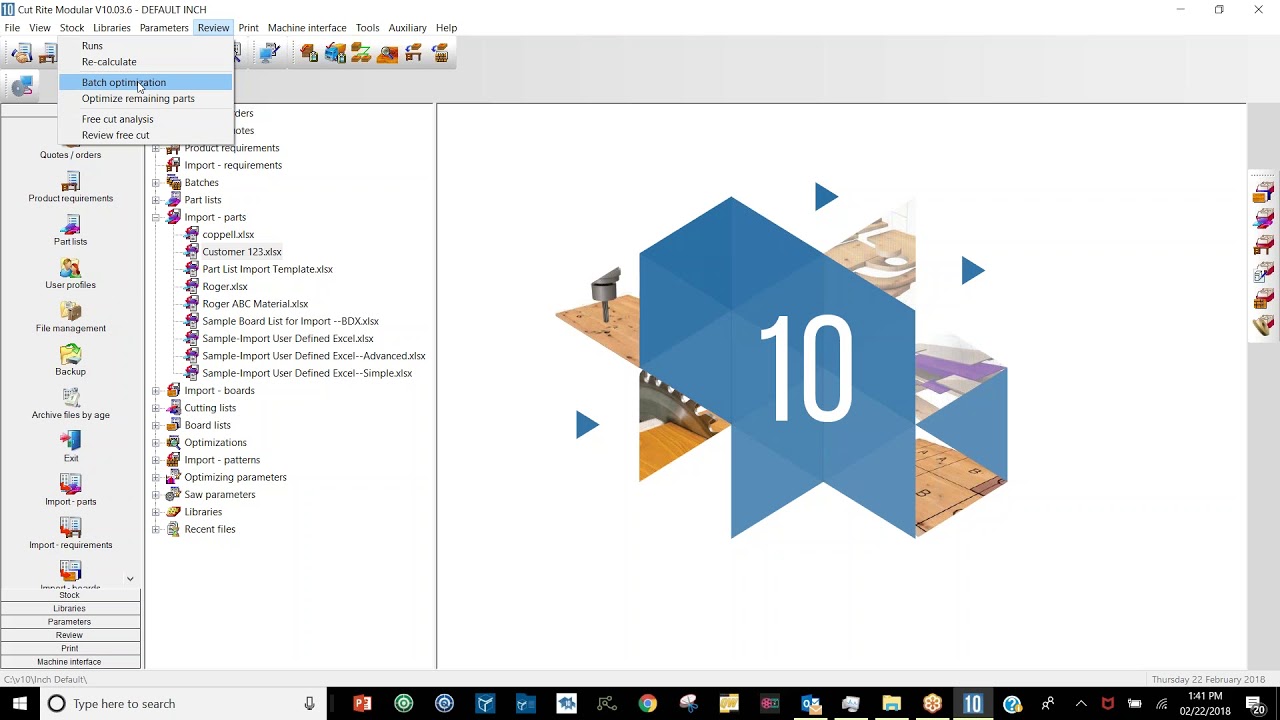This screenshot has height=720, width=1280.
Task: Expand the Batches tree node
Action: click(x=156, y=183)
